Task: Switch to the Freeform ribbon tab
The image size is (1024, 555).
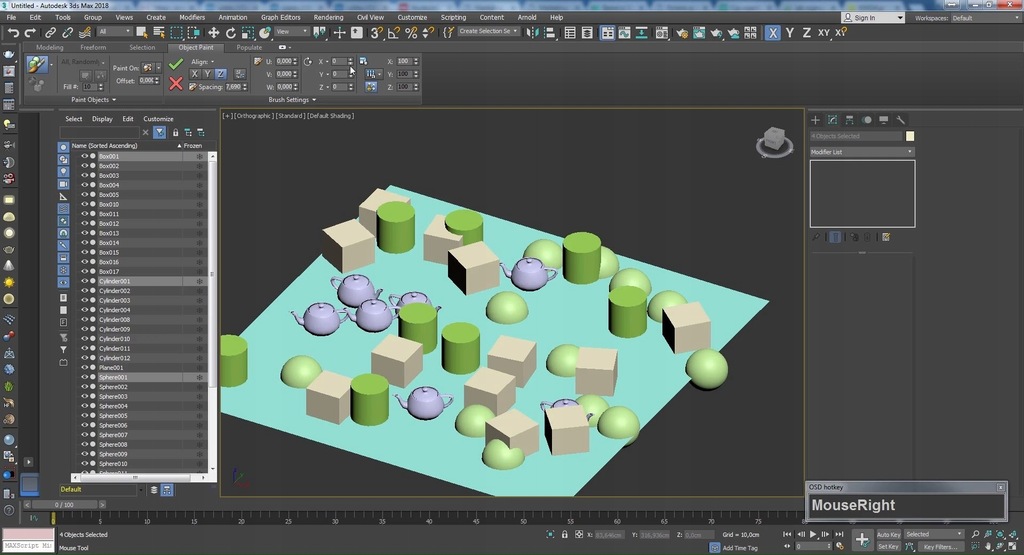Action: 93,47
